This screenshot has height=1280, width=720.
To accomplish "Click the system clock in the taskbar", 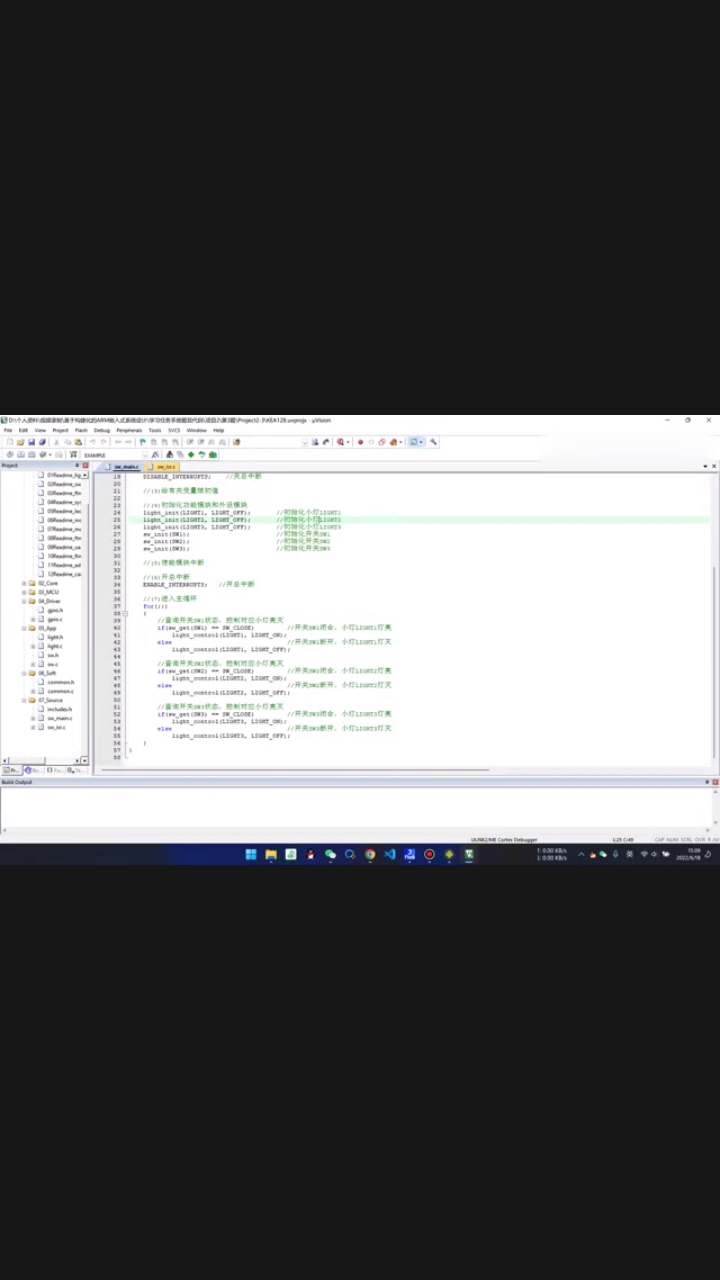I will (x=687, y=854).
